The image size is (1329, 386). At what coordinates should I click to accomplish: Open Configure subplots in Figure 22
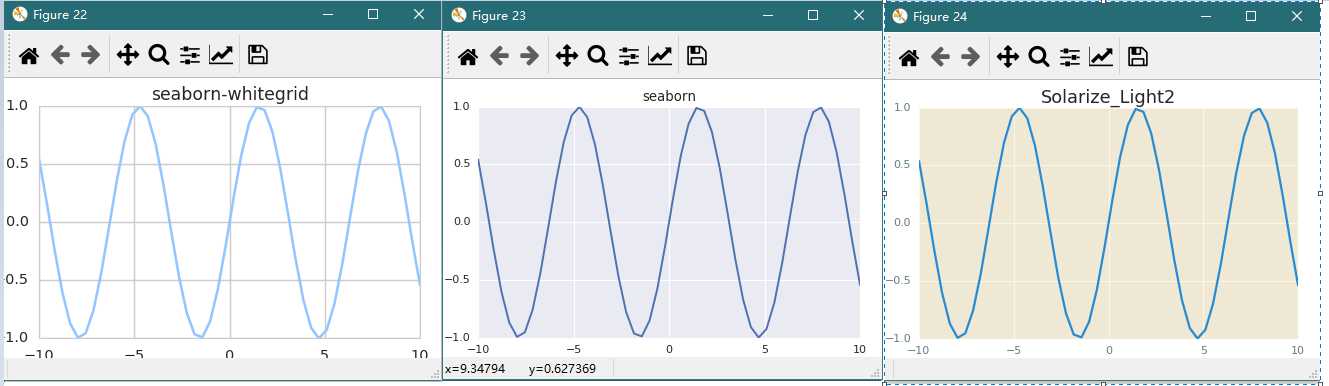tap(189, 55)
